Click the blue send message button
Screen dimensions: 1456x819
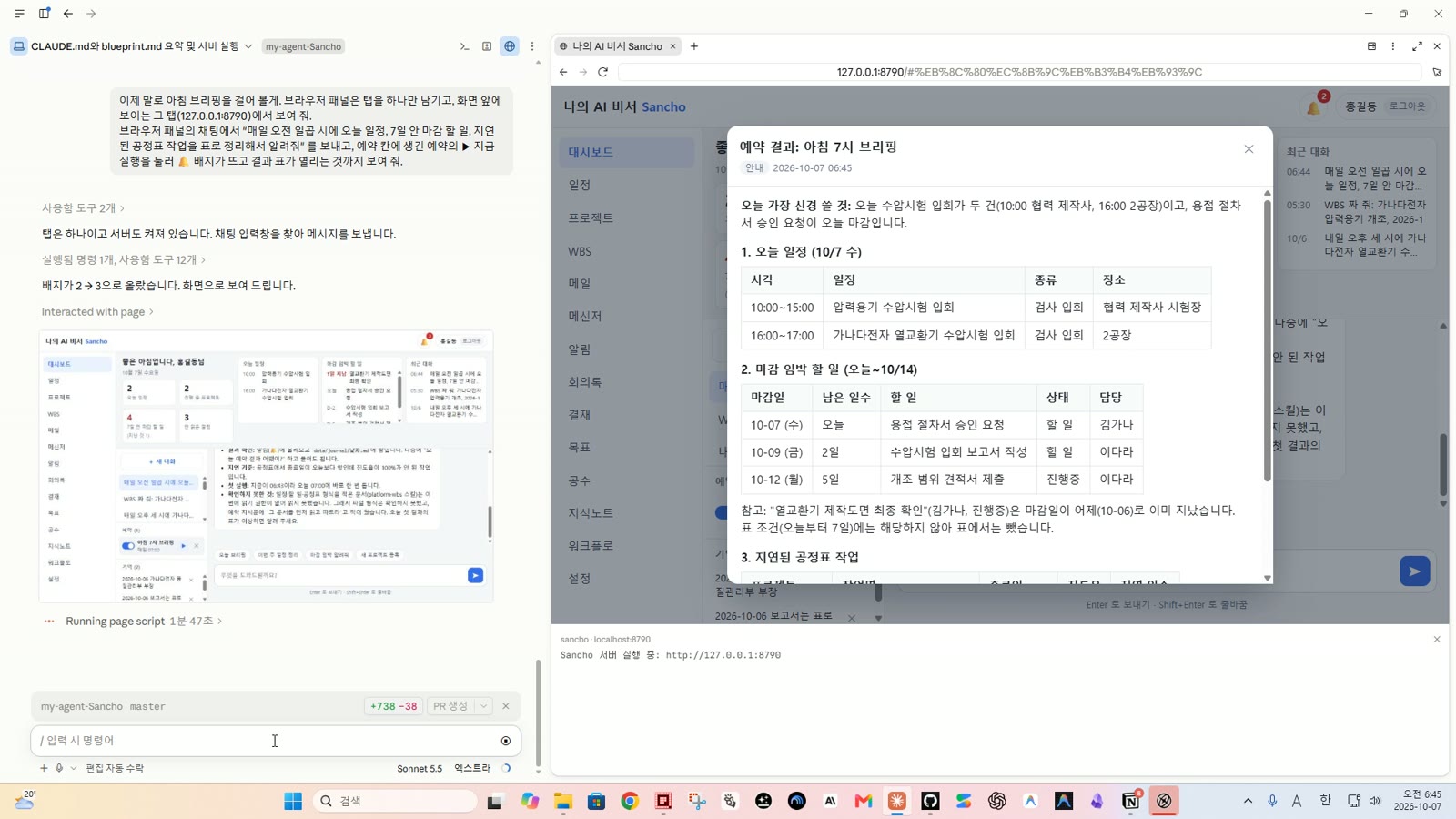point(1414,571)
